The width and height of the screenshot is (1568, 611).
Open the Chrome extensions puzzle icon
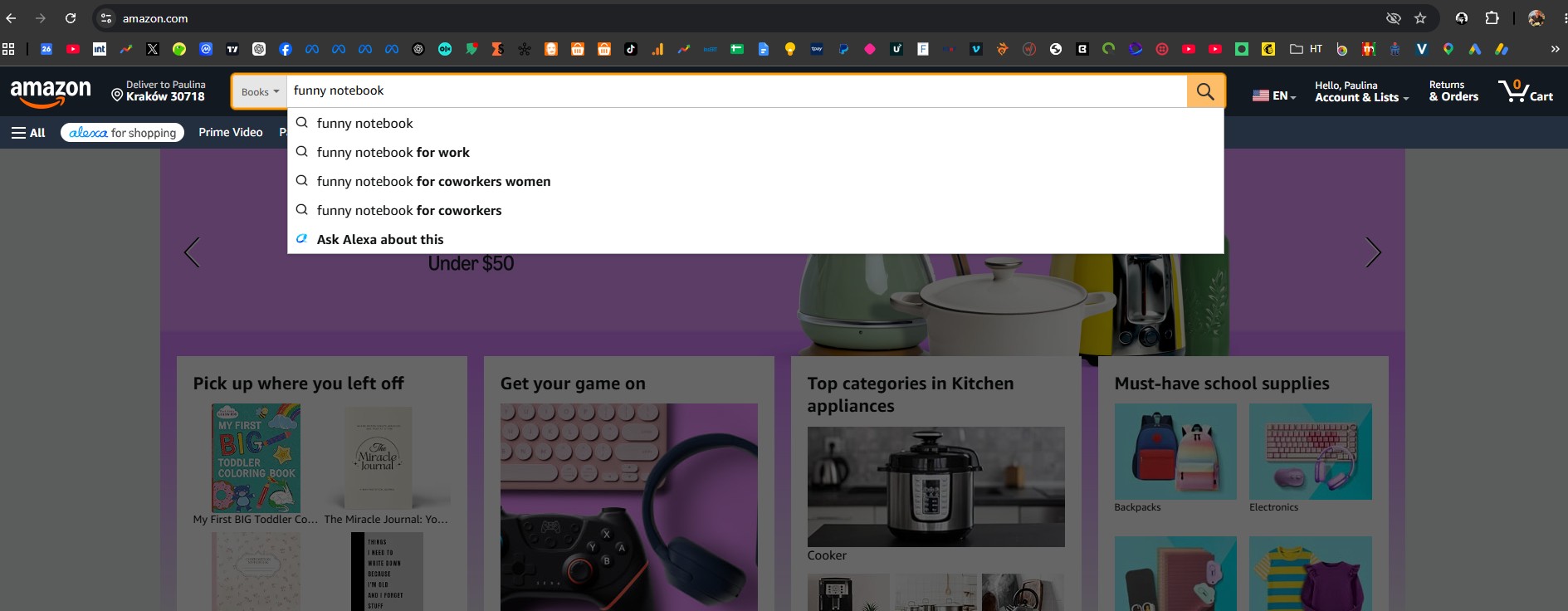(1492, 18)
